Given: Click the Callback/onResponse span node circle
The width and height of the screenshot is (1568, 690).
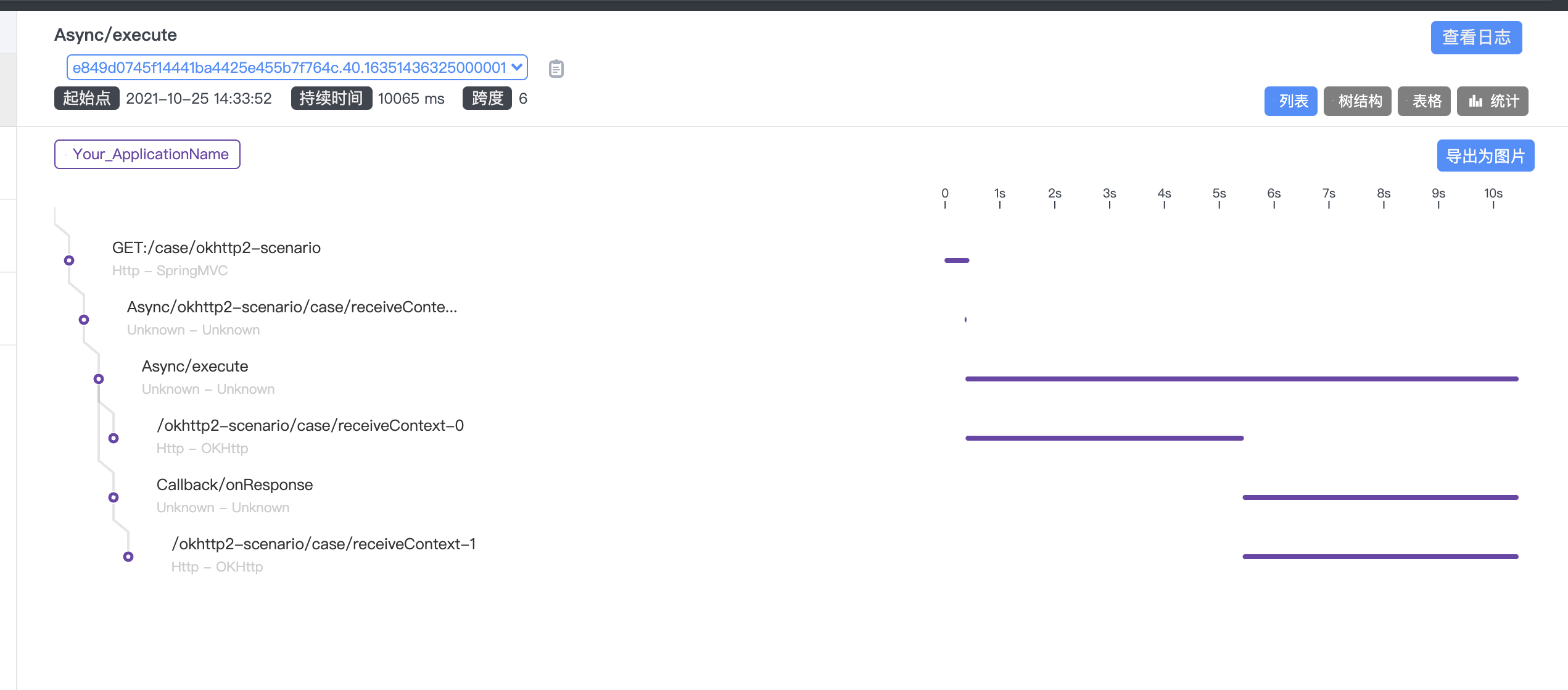Looking at the screenshot, I should 113,497.
